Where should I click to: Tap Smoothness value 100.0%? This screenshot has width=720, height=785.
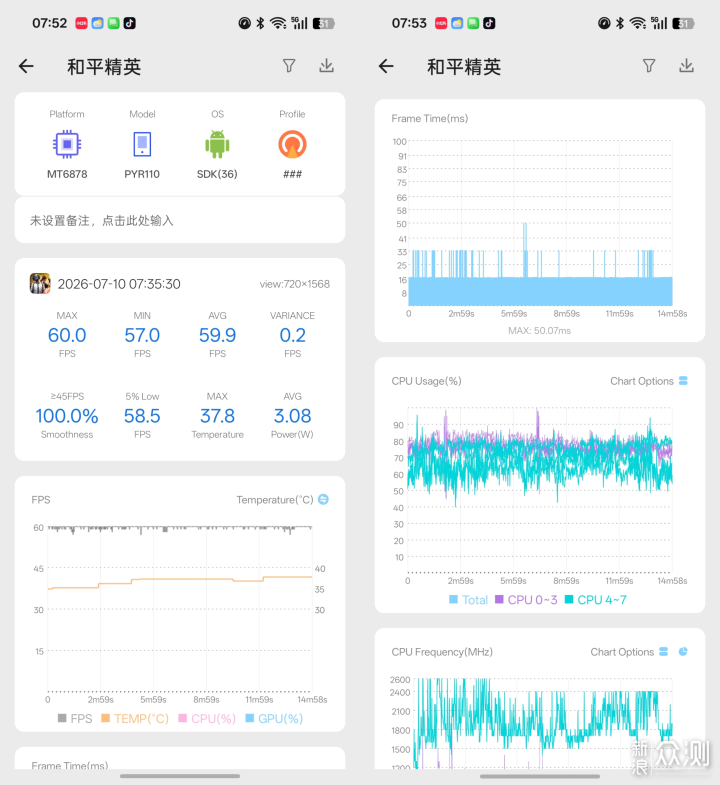point(67,416)
